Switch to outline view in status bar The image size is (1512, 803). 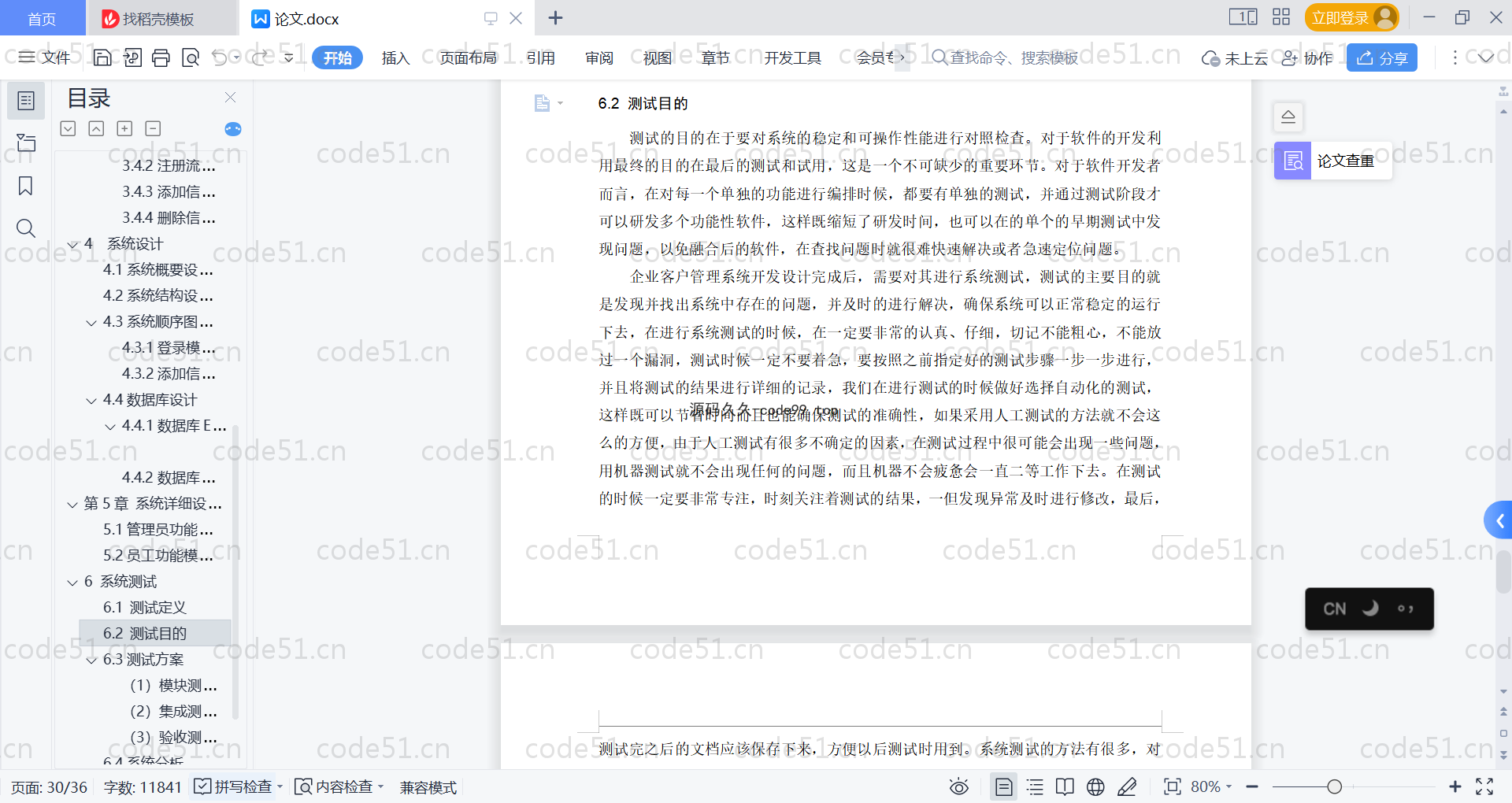[1035, 786]
